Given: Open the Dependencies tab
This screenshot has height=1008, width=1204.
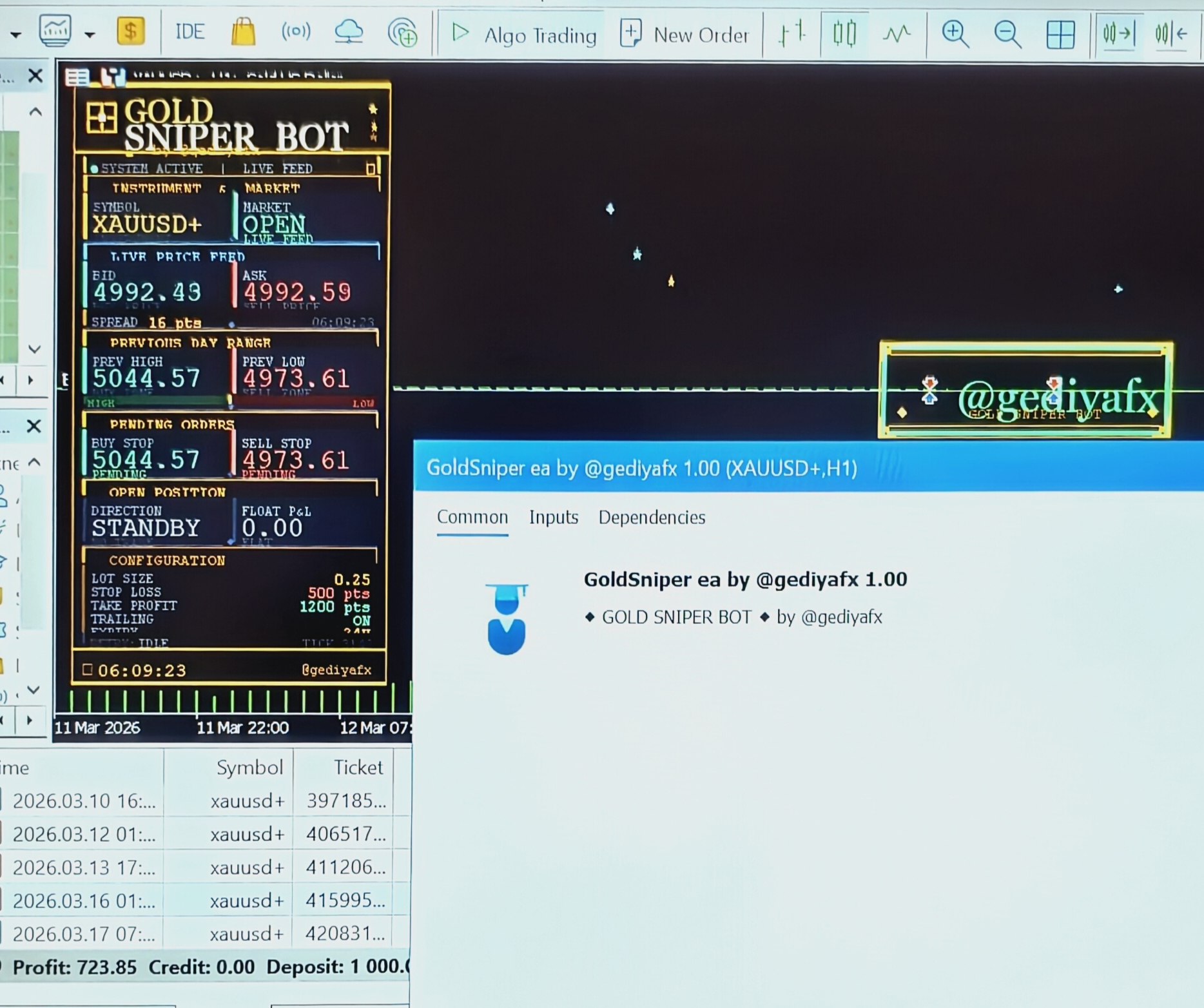Looking at the screenshot, I should [652, 518].
